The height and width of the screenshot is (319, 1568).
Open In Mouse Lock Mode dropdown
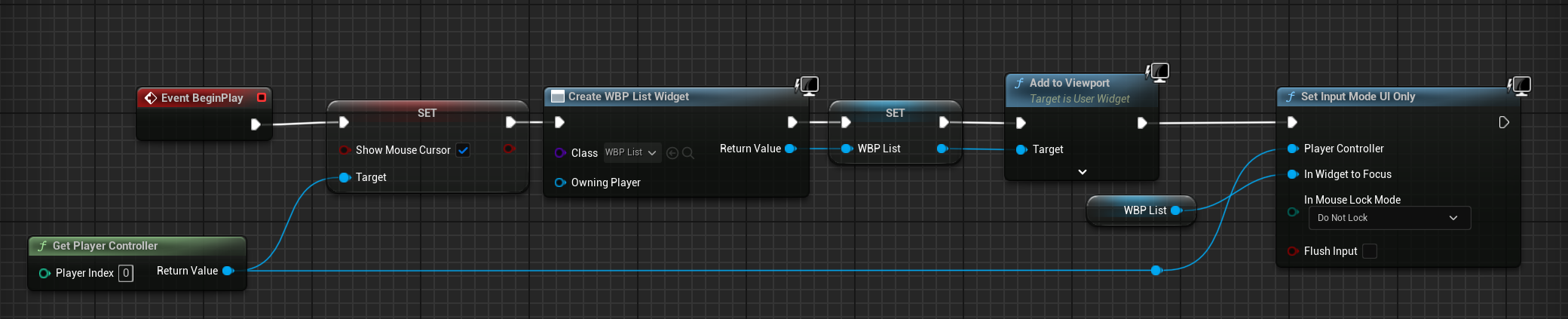(x=1389, y=218)
